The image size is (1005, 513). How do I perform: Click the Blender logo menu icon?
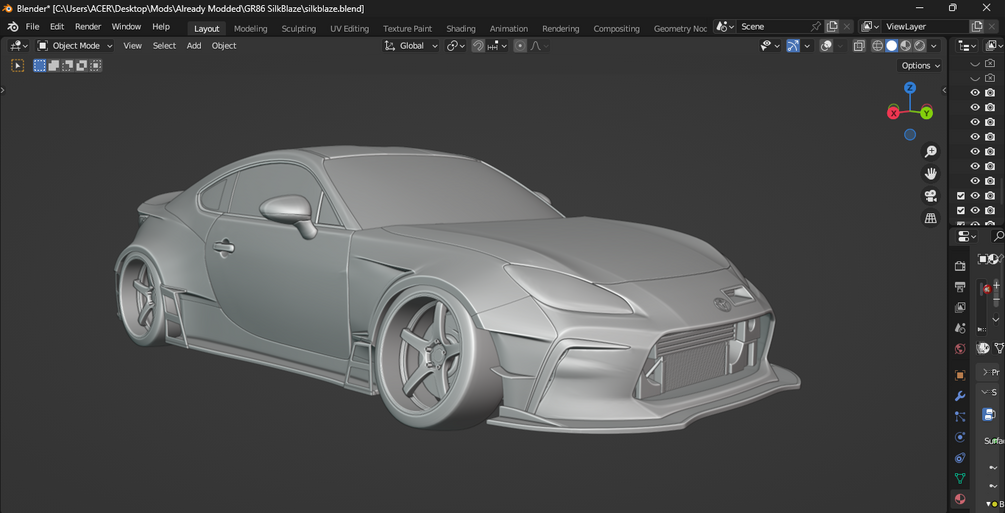coord(13,27)
